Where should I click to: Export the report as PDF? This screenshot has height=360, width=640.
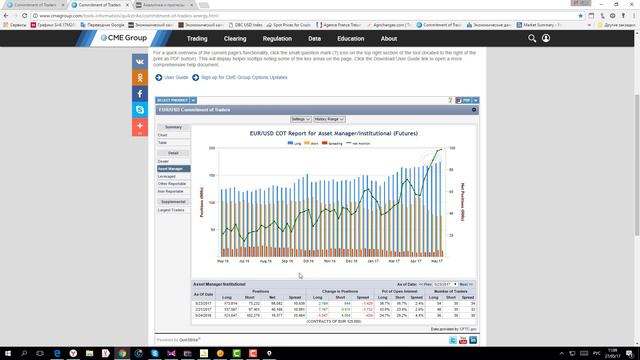click(x=463, y=100)
